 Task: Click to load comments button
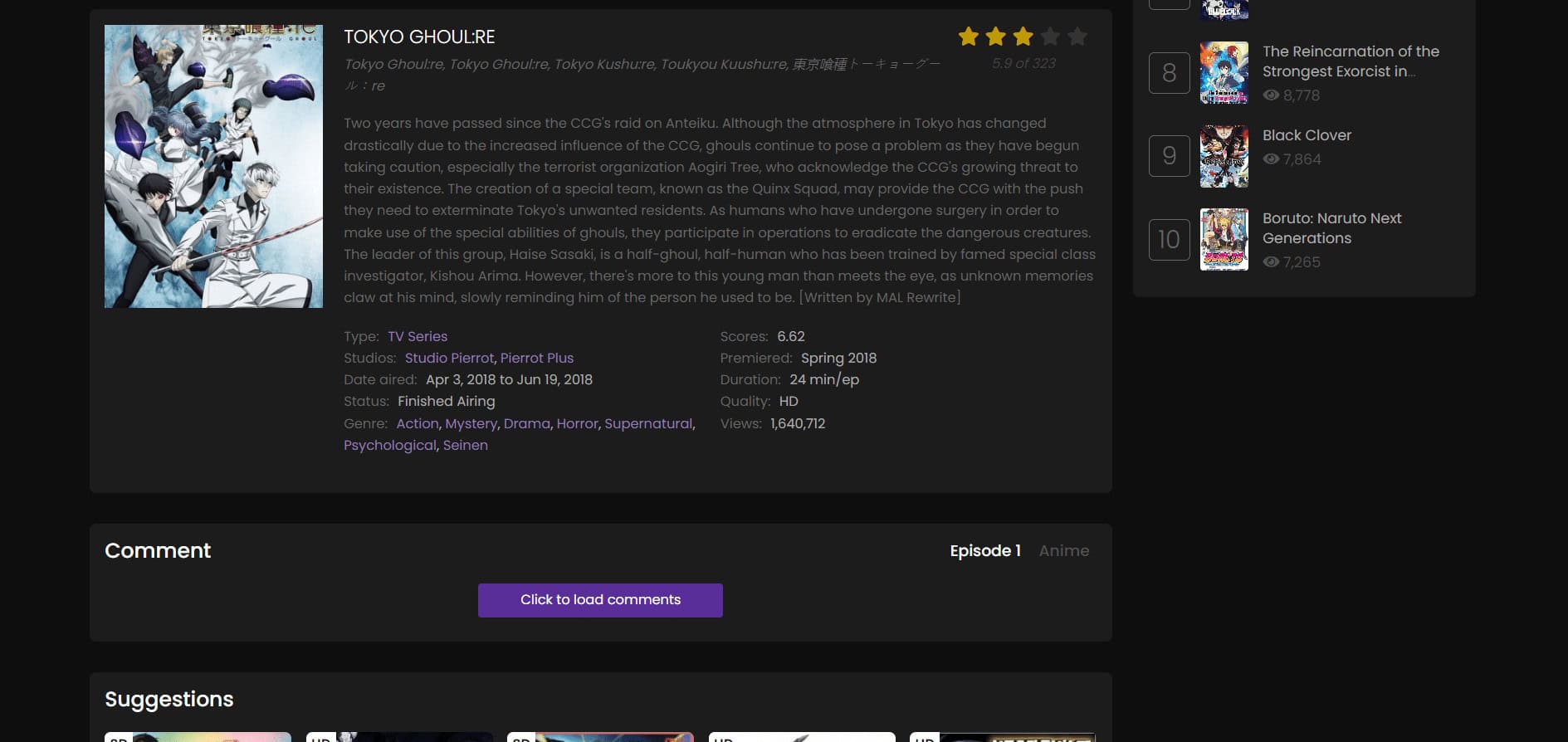click(600, 600)
